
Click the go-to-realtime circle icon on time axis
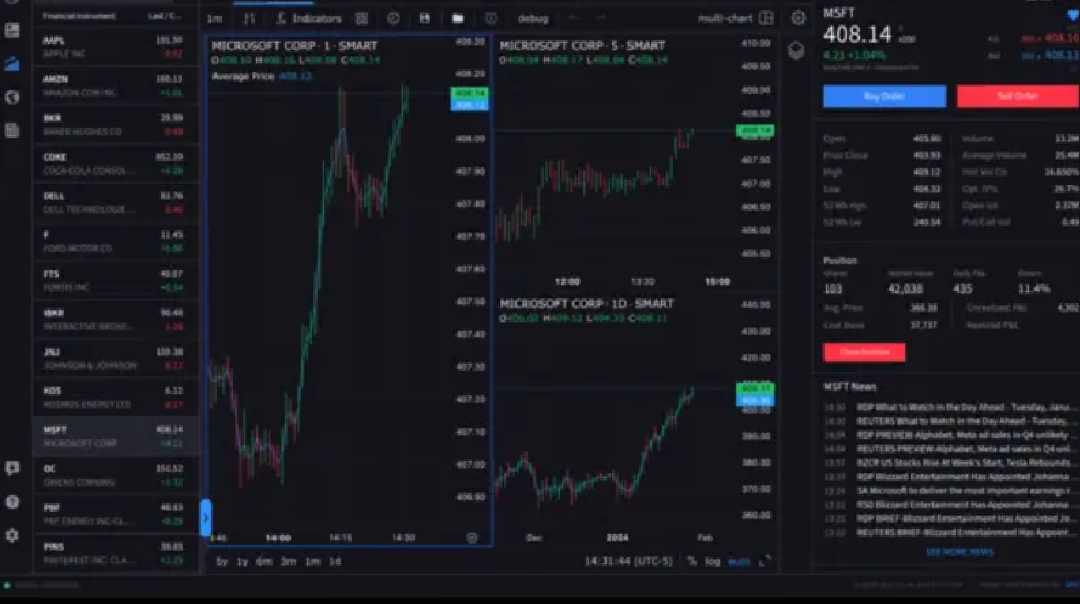472,537
